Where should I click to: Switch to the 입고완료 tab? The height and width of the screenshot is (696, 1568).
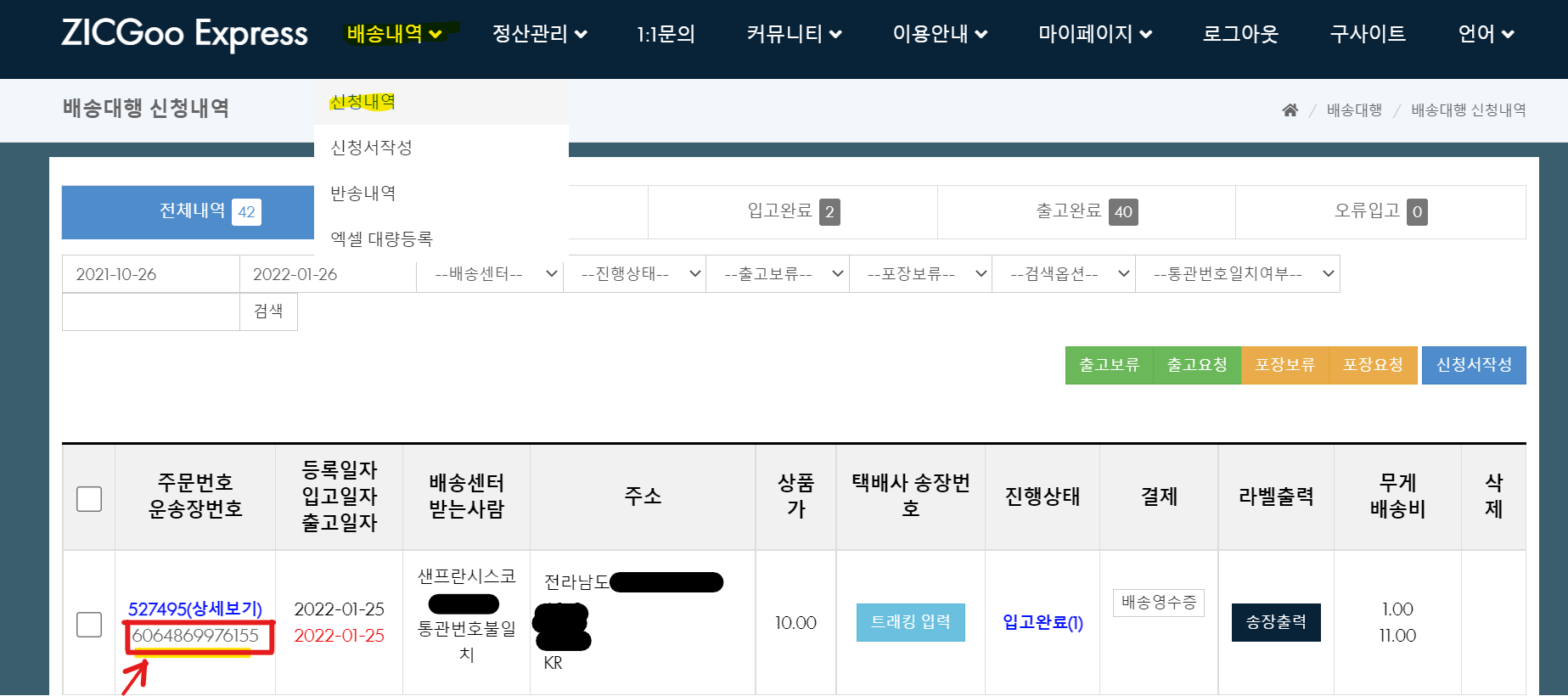pyautogui.click(x=792, y=211)
